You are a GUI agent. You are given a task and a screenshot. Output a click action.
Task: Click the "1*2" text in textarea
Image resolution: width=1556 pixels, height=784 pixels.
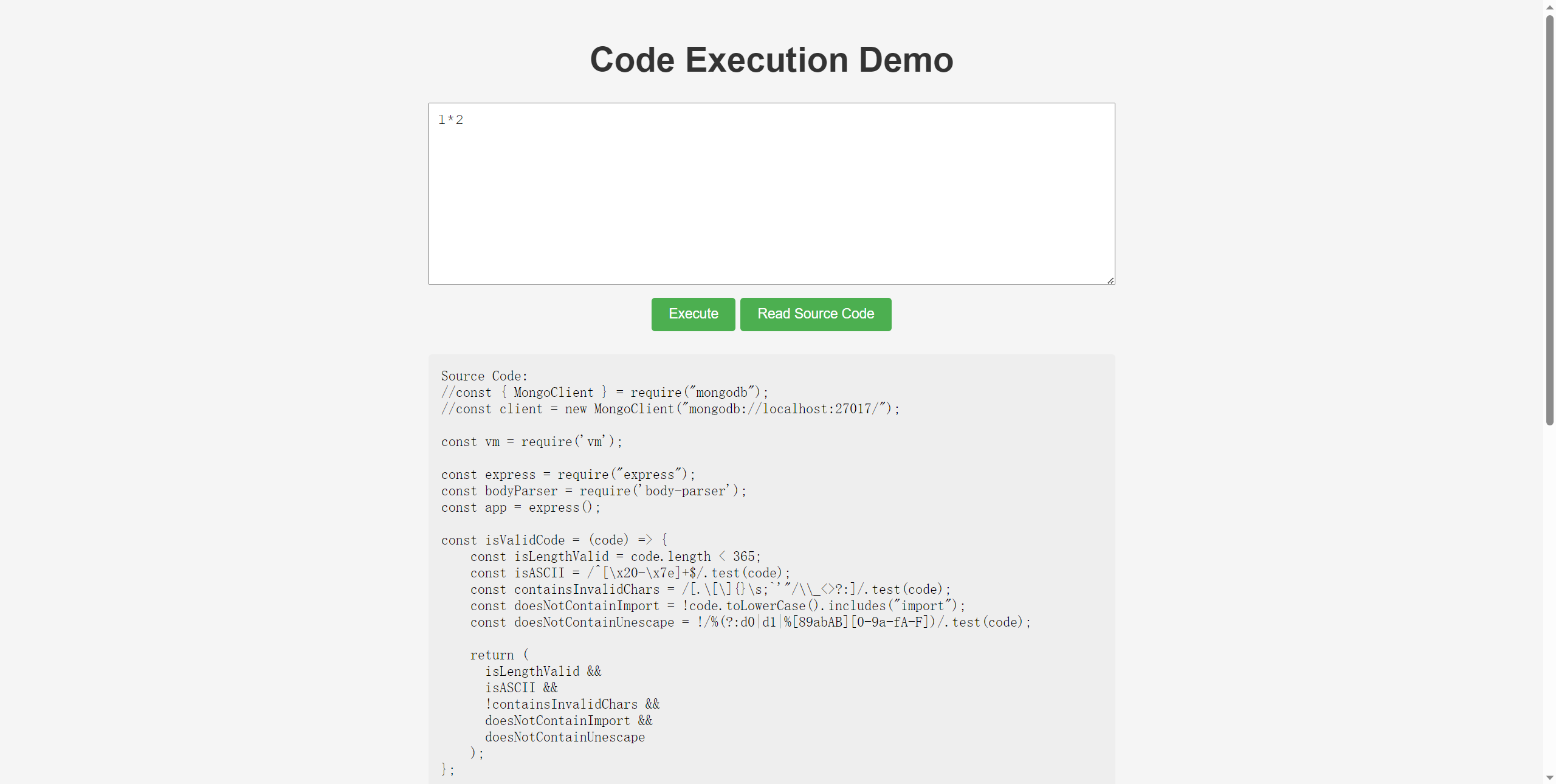coord(450,120)
